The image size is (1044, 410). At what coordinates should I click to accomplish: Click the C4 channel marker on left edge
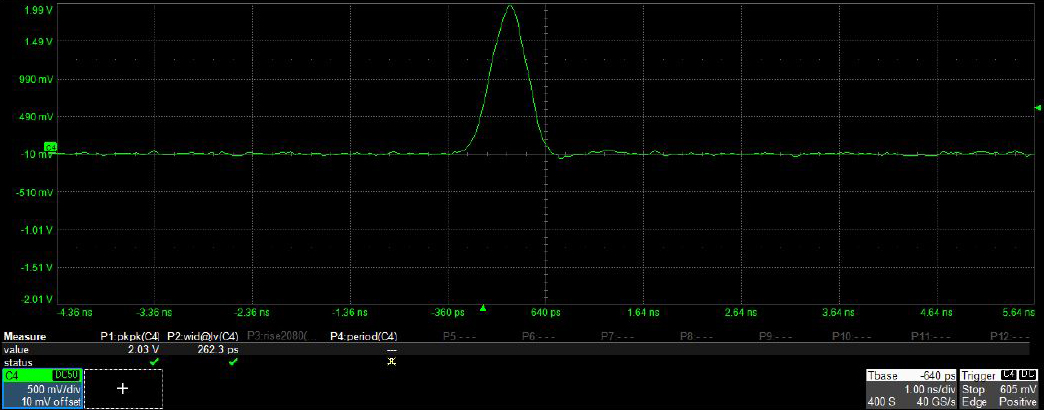[50, 147]
